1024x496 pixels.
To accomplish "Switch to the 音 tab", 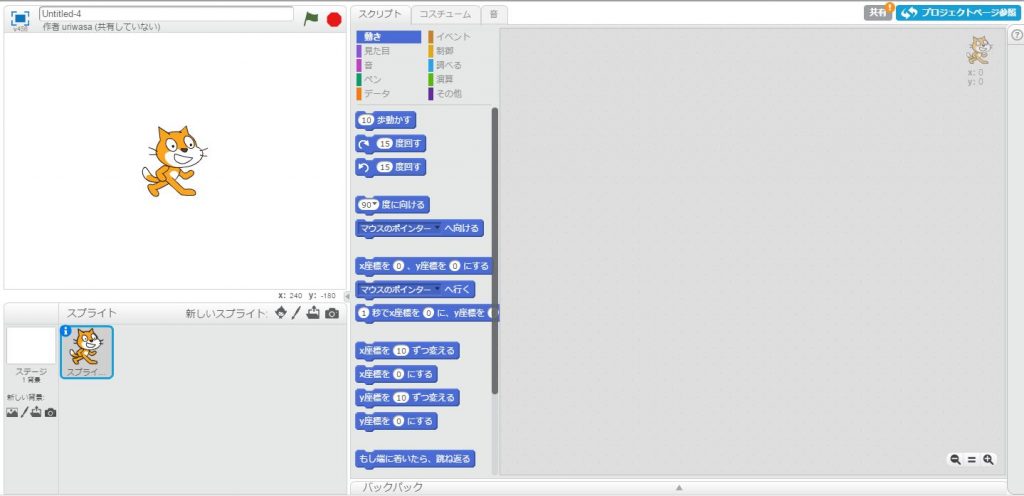I will [493, 14].
